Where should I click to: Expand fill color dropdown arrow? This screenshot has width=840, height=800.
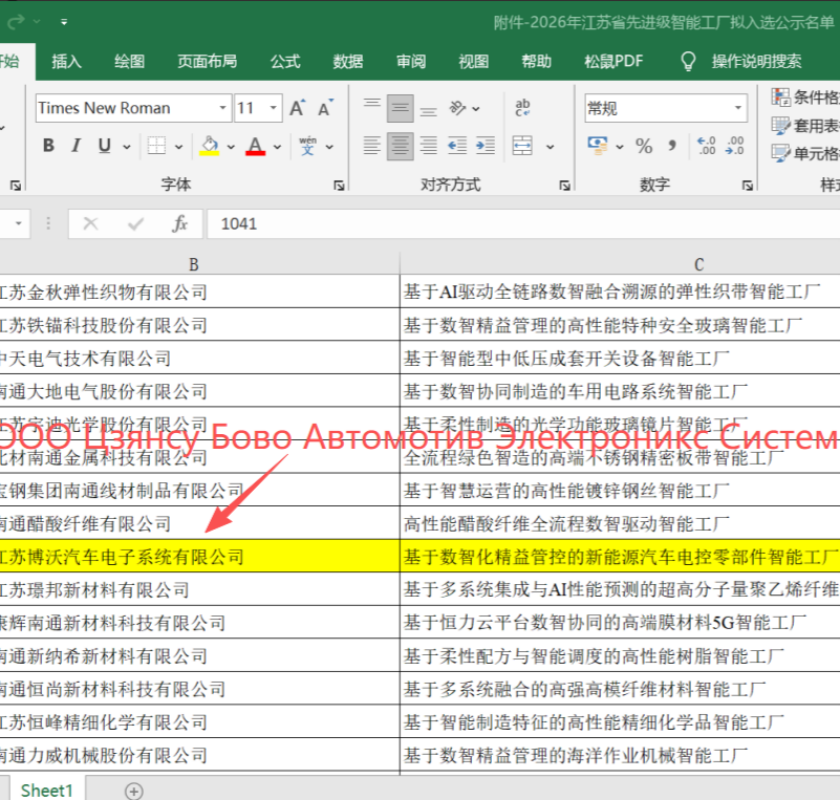(231, 146)
